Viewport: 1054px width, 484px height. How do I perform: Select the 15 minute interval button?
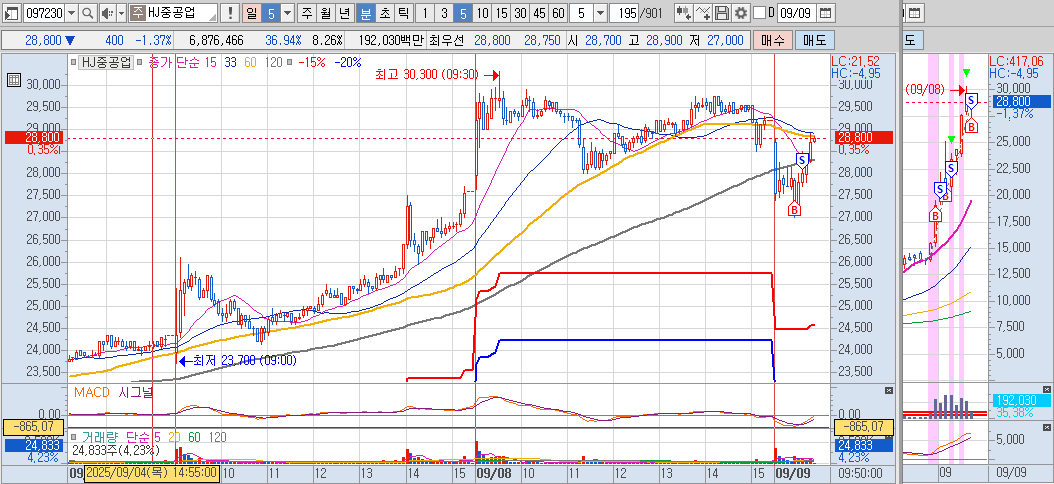(x=501, y=13)
